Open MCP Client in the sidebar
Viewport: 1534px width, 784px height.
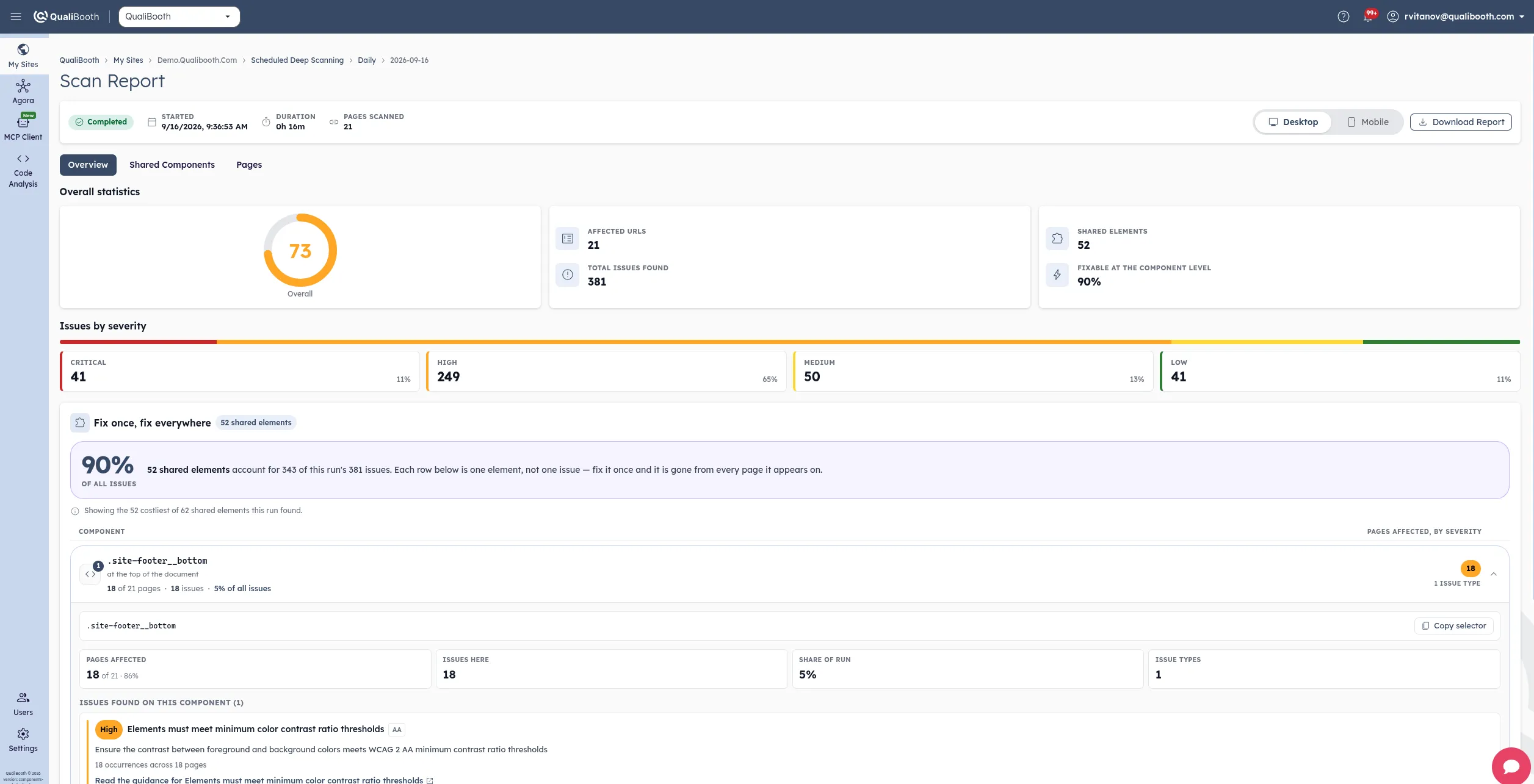tap(23, 128)
